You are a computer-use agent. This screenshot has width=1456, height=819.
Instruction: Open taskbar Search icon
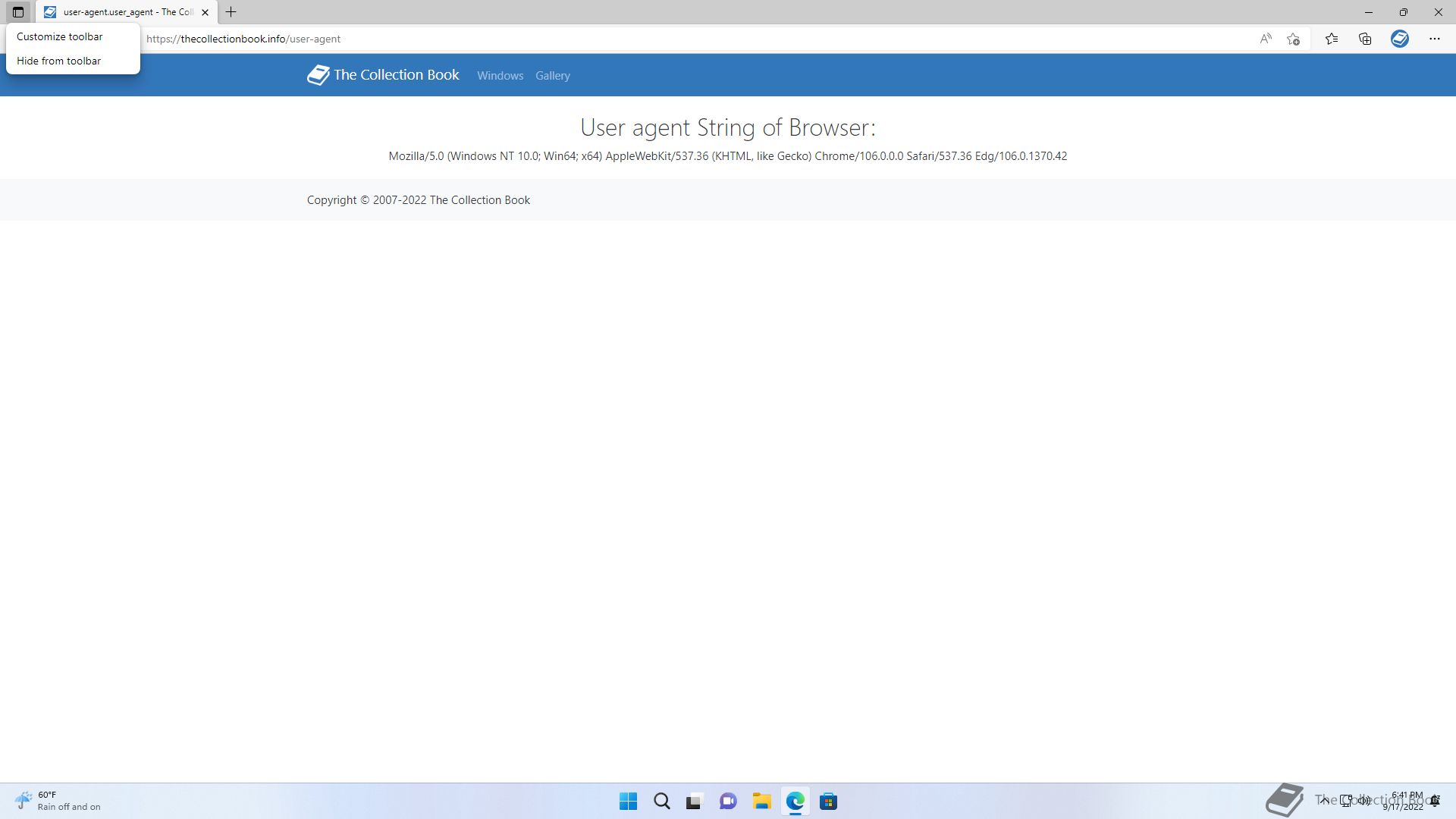[661, 802]
